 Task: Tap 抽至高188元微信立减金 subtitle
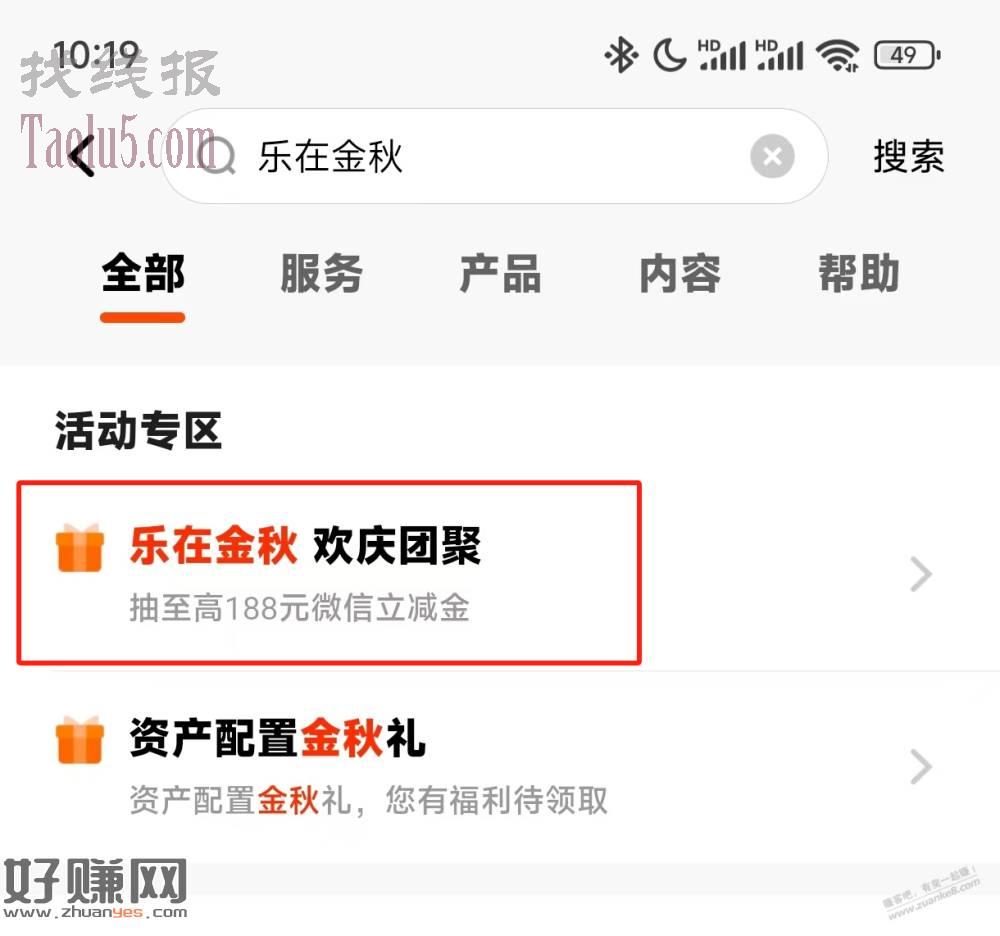coord(299,607)
